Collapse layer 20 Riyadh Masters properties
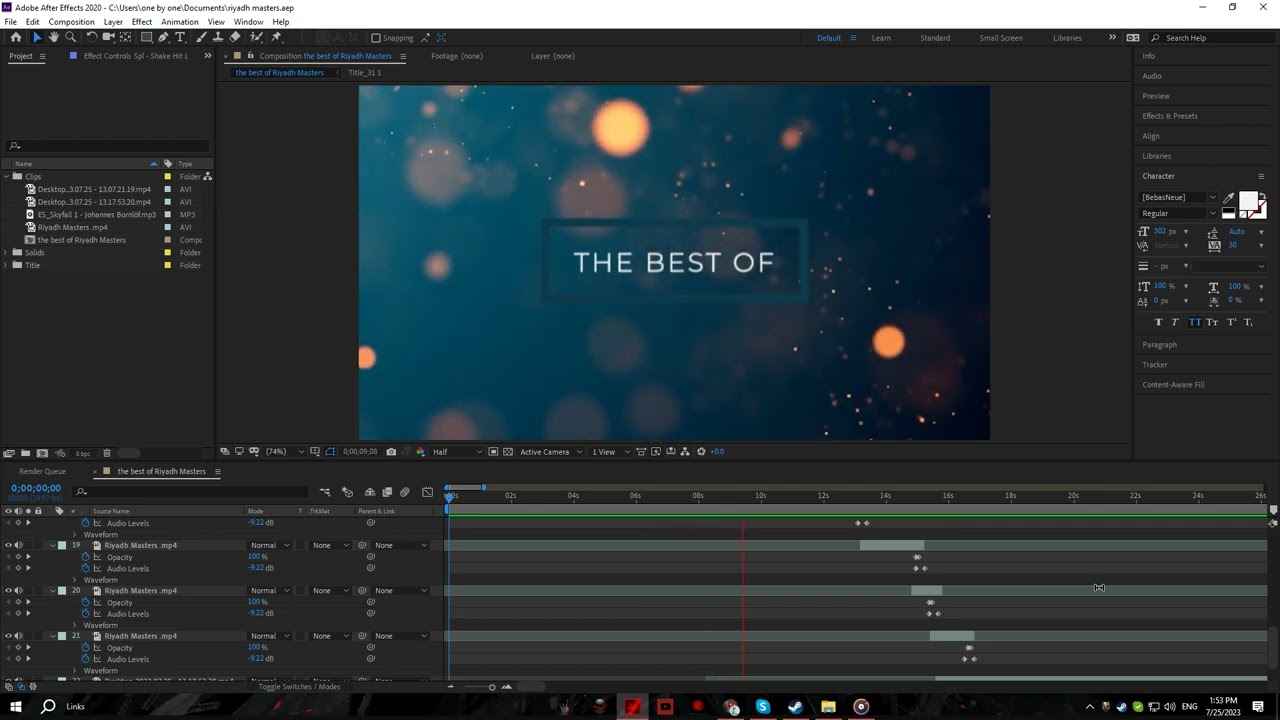 pyautogui.click(x=53, y=591)
